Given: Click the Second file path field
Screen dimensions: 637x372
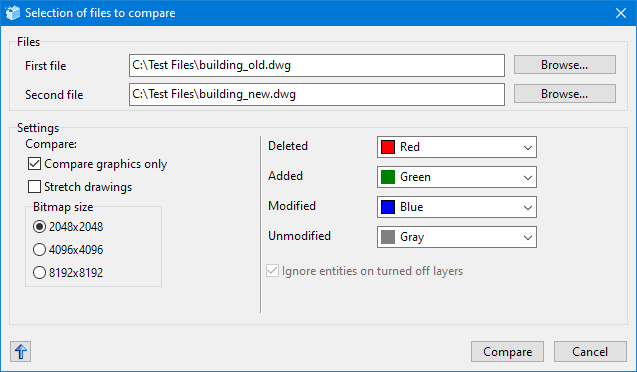Looking at the screenshot, I should [317, 94].
